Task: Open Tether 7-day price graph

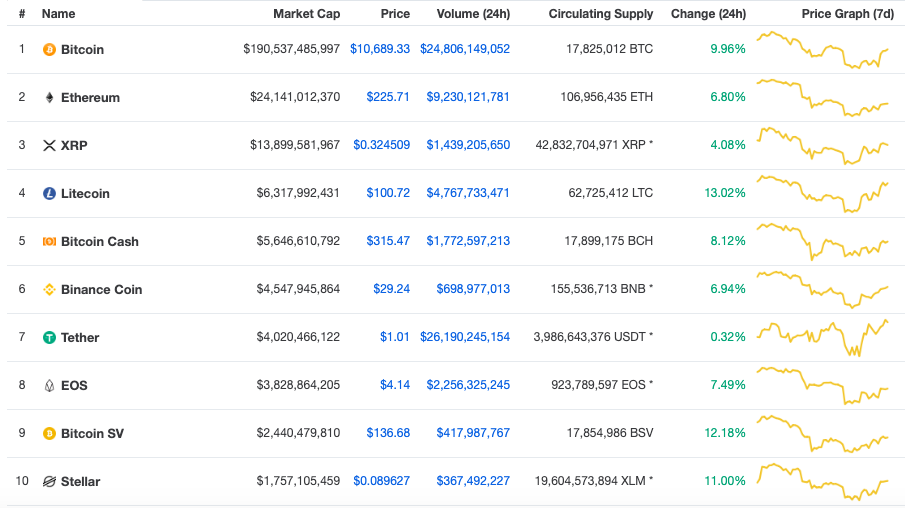Action: (x=822, y=338)
